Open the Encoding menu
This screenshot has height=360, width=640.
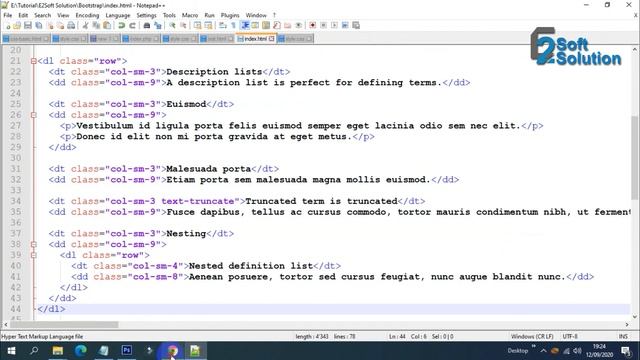tap(87, 15)
